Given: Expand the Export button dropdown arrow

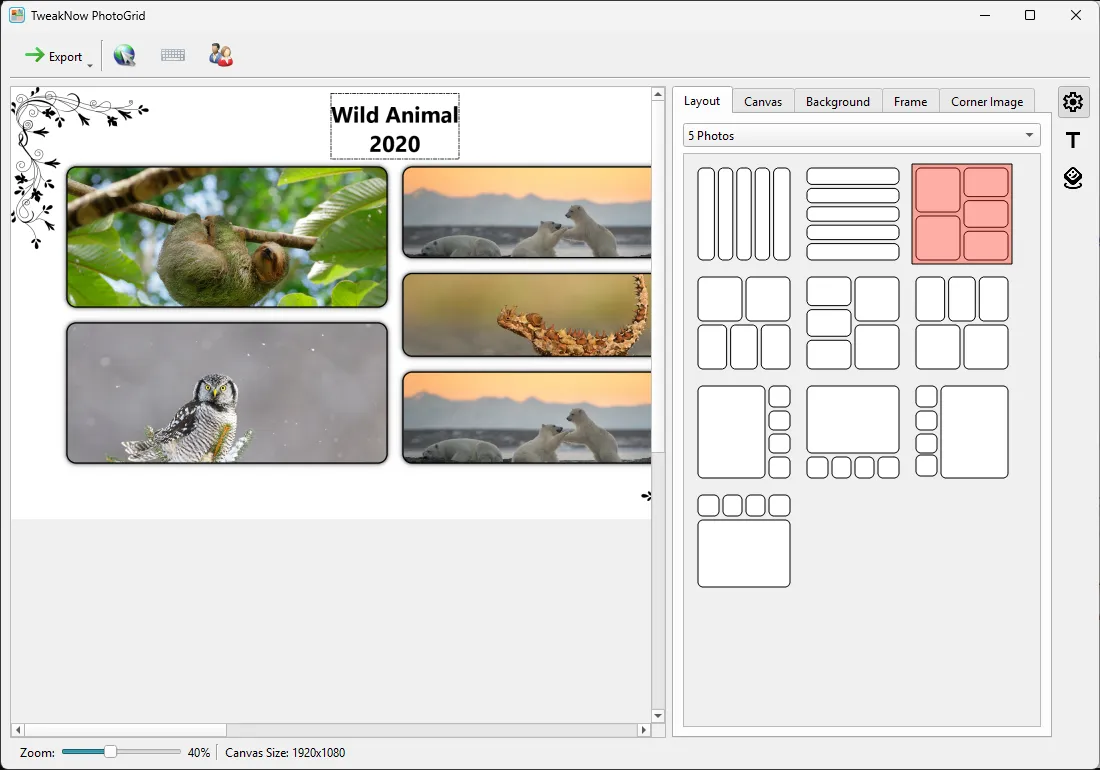Looking at the screenshot, I should tap(90, 65).
